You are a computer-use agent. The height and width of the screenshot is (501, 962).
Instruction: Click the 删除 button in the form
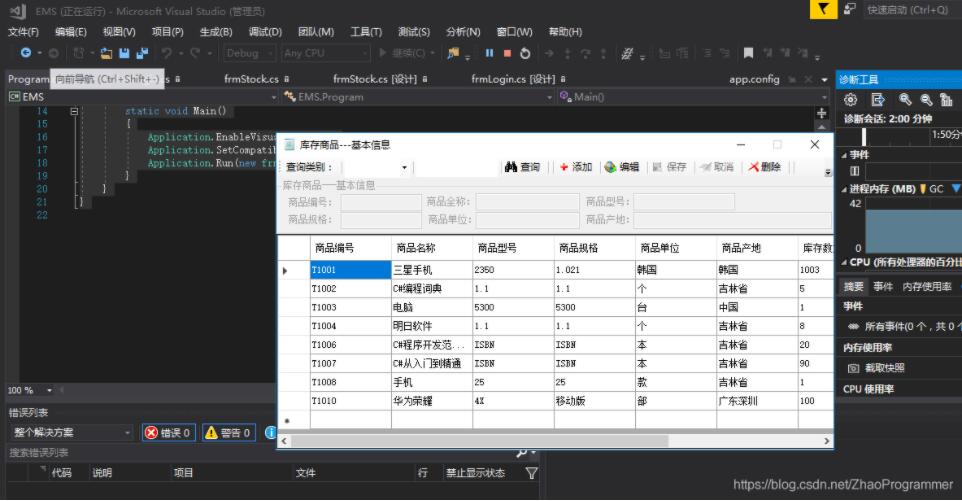pos(765,167)
